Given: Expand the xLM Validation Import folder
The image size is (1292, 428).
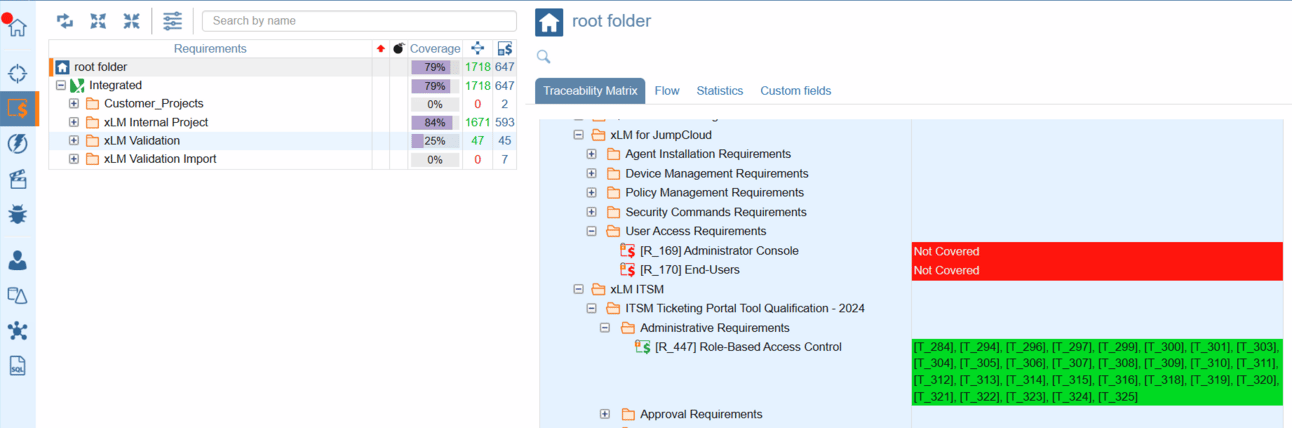Looking at the screenshot, I should pyautogui.click(x=73, y=159).
